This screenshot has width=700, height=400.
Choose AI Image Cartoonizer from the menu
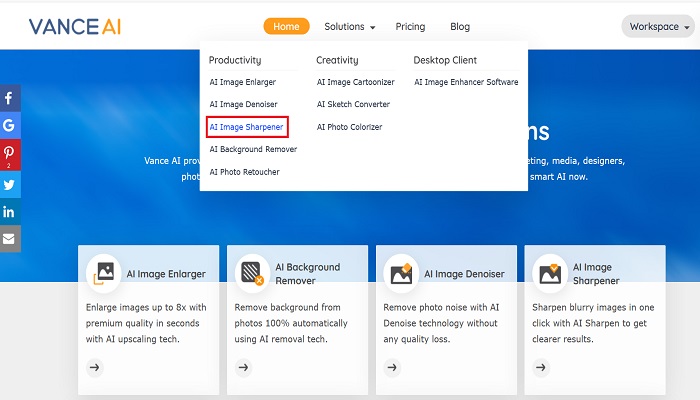coord(356,82)
